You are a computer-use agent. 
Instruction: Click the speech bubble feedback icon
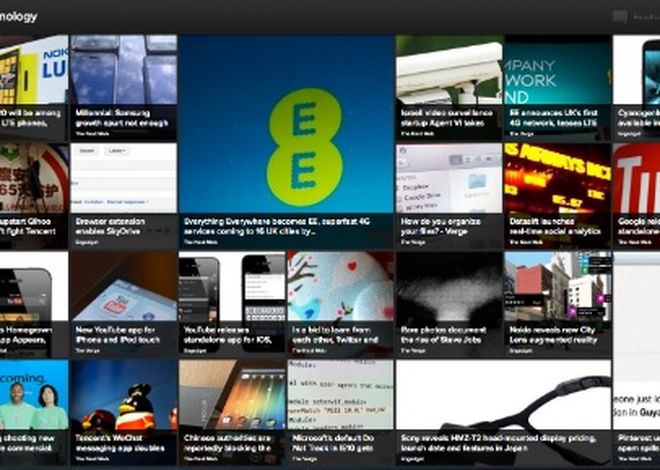(620, 17)
